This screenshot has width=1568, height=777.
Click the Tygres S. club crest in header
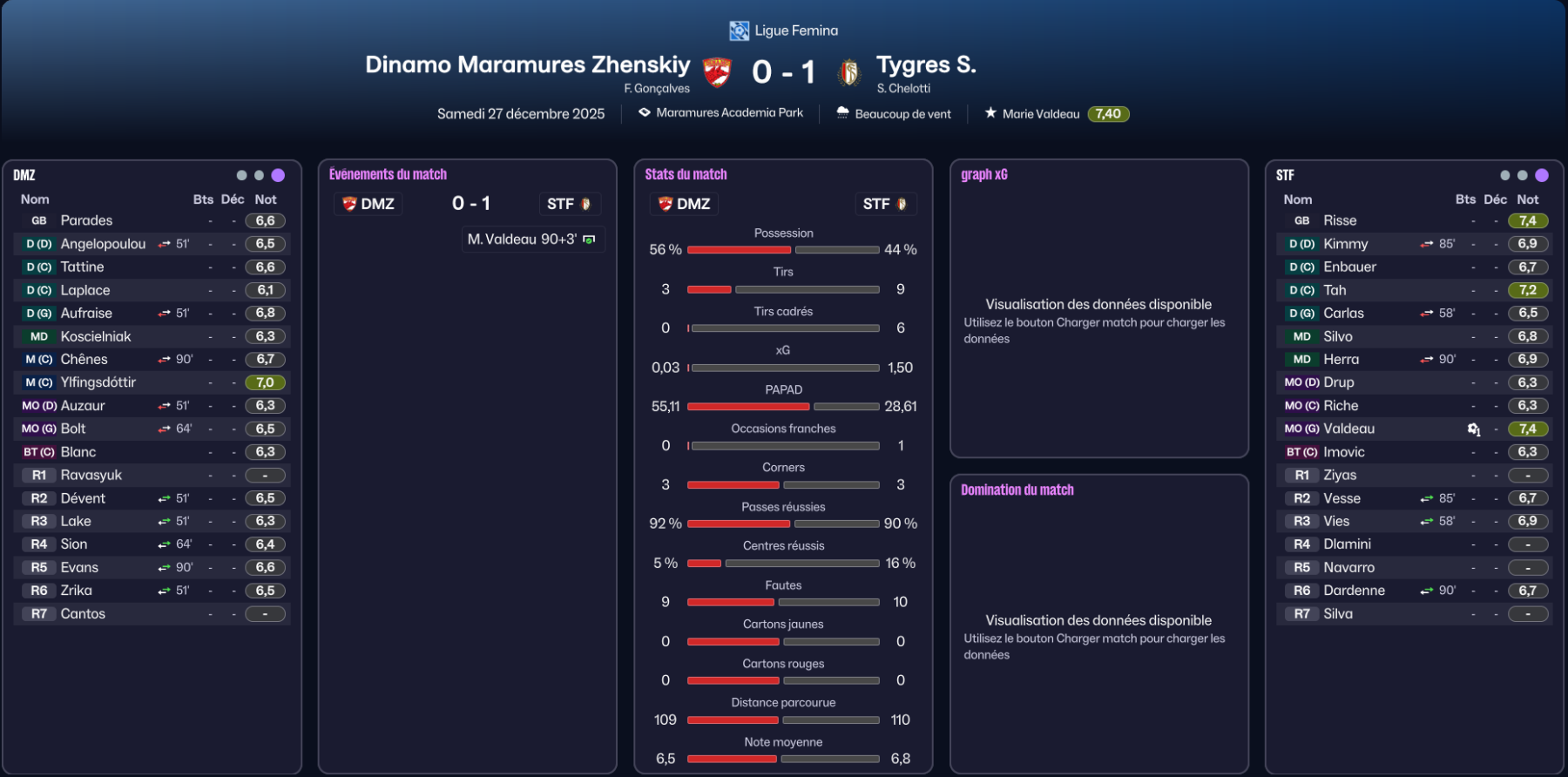pos(849,72)
